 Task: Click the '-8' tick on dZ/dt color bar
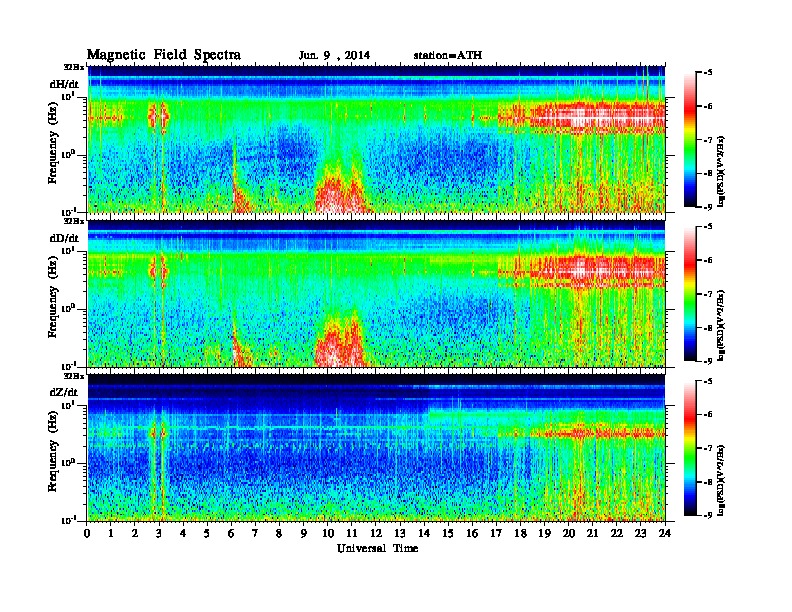[708, 482]
